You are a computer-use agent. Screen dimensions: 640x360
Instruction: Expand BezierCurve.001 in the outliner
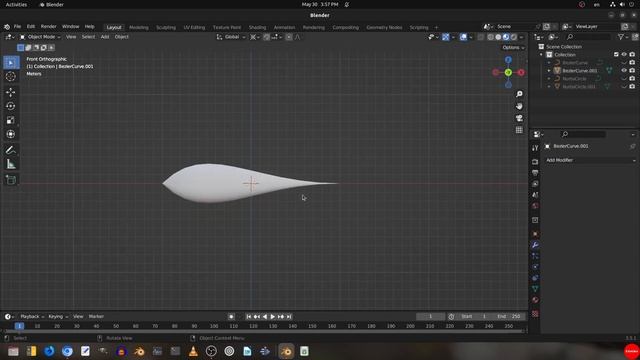tap(549, 71)
